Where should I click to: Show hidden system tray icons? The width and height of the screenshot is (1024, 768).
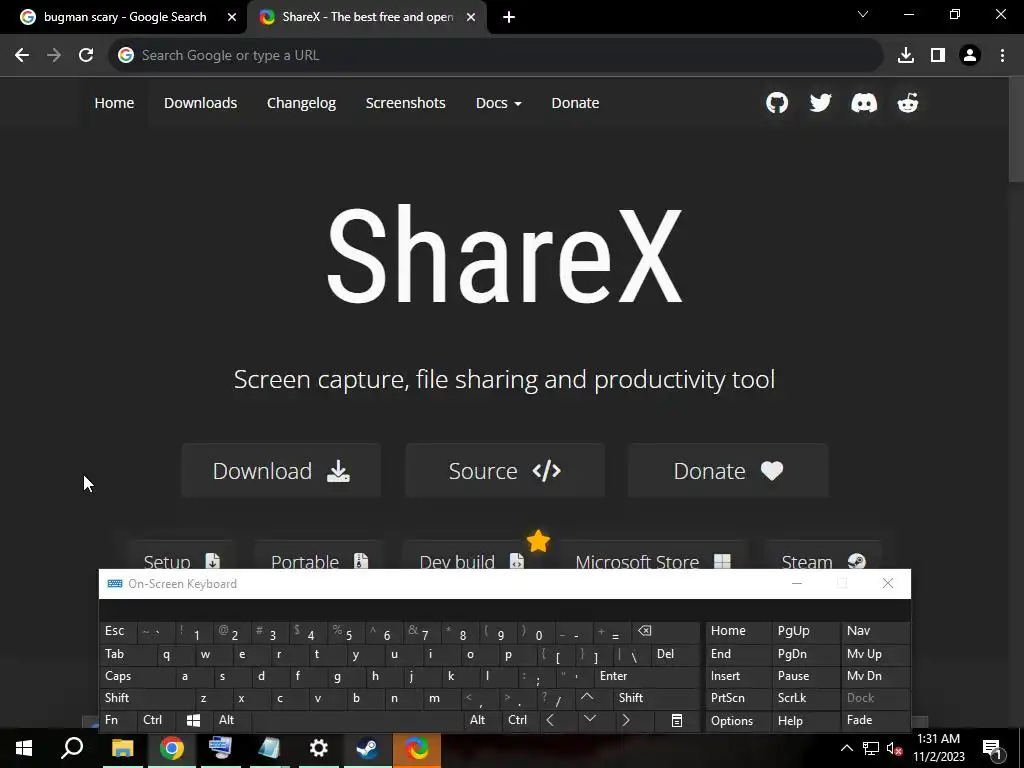(846, 748)
